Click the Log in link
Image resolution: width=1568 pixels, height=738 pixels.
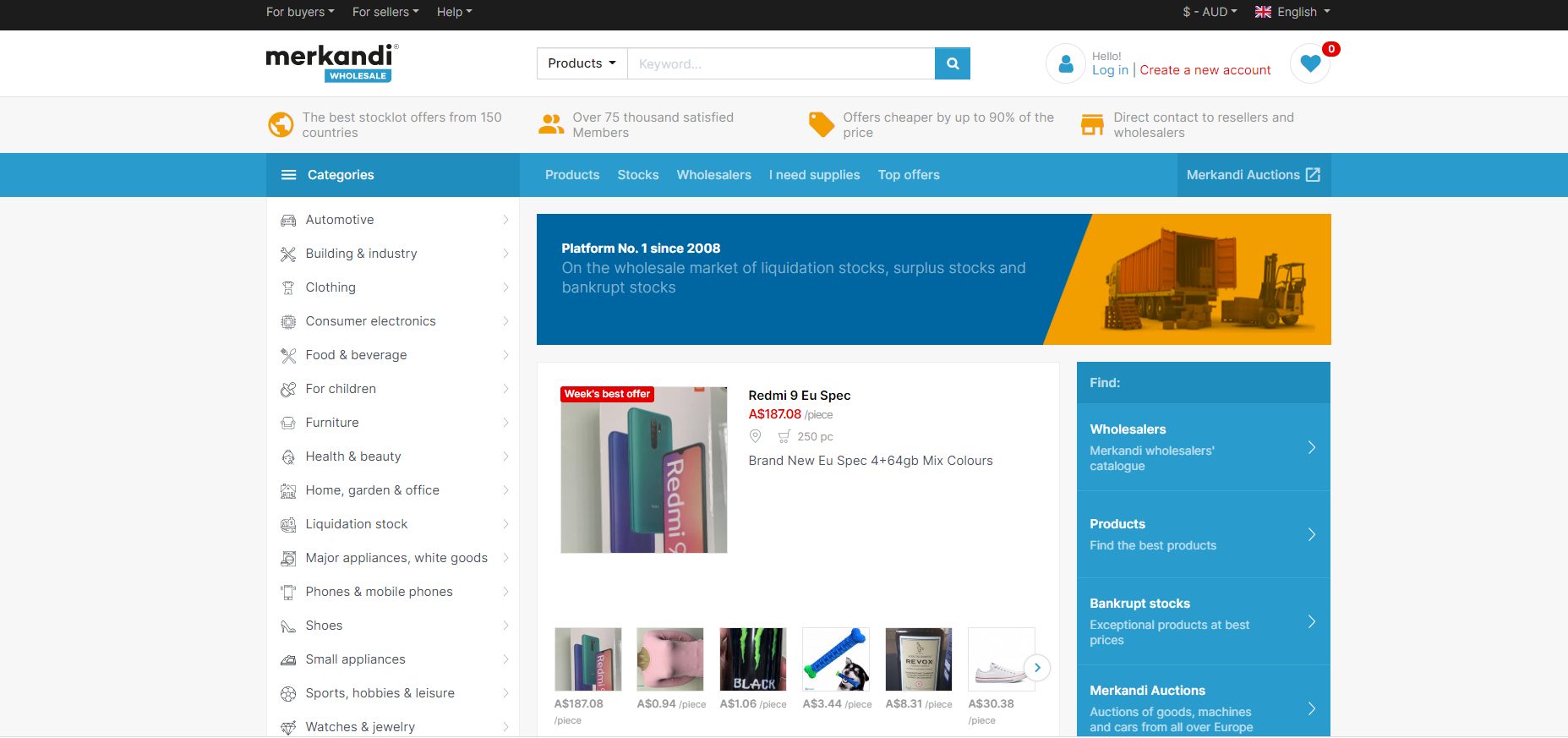pyautogui.click(x=1110, y=70)
